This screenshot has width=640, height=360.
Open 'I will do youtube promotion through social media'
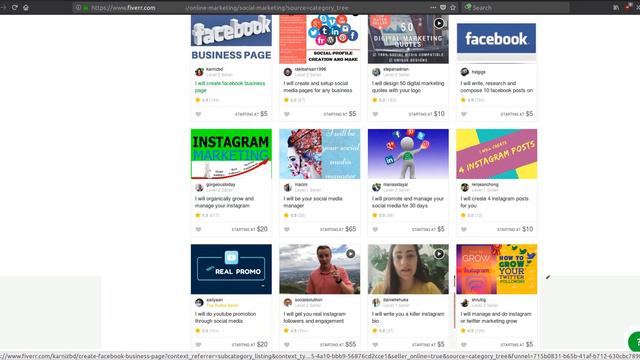pyautogui.click(x=225, y=318)
